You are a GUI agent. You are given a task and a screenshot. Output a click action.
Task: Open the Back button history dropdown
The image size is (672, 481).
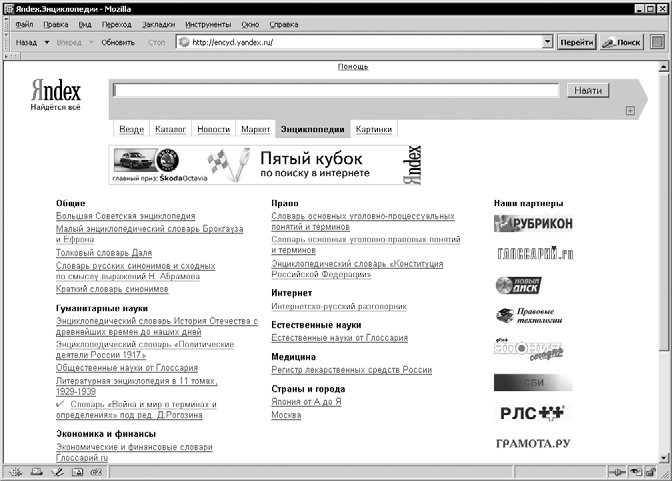47,42
